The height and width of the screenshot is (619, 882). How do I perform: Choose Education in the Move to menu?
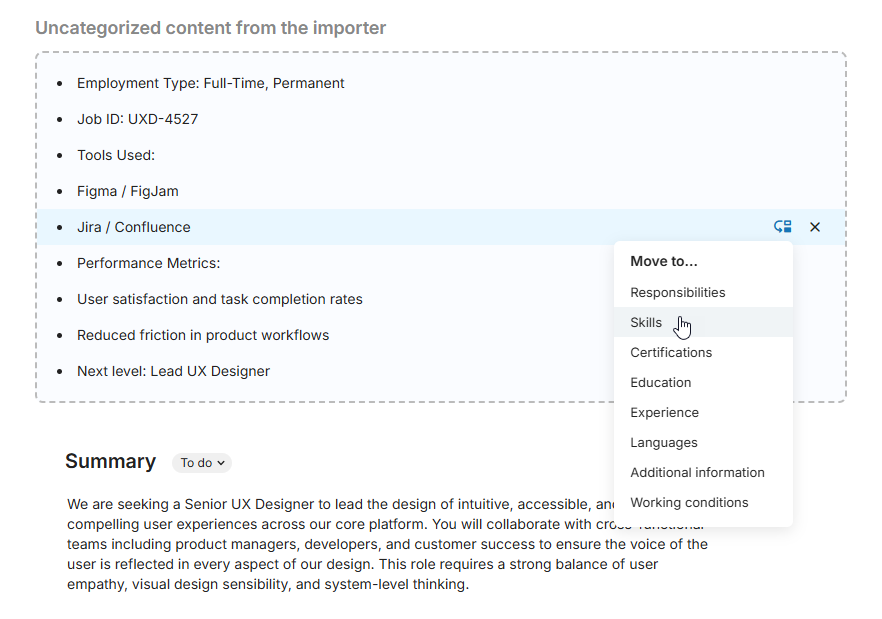660,382
